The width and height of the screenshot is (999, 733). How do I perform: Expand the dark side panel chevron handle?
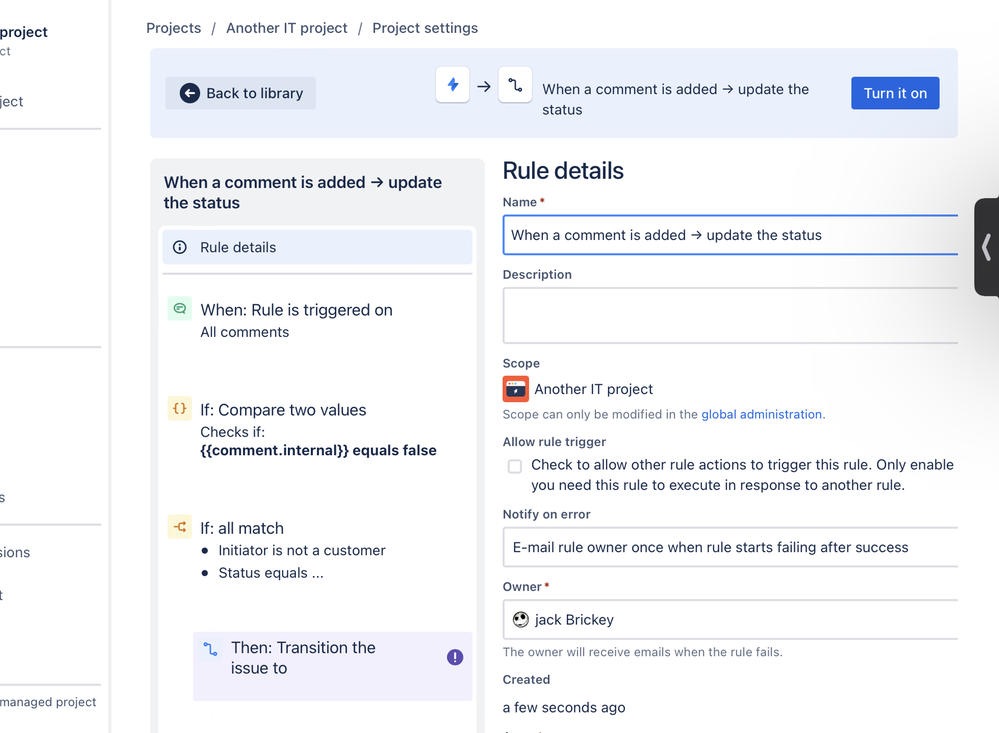pos(986,247)
